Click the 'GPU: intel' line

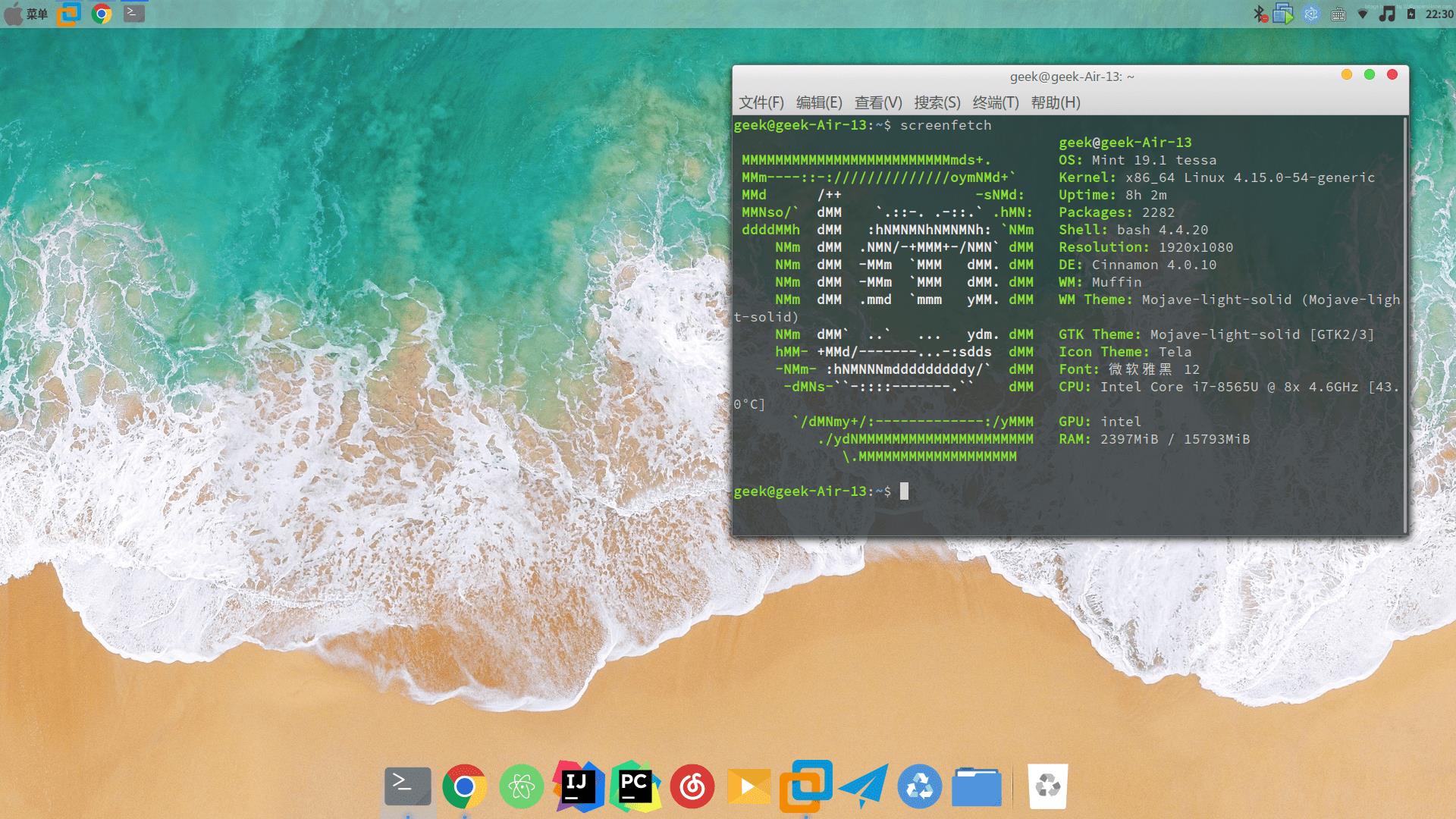pos(1100,422)
